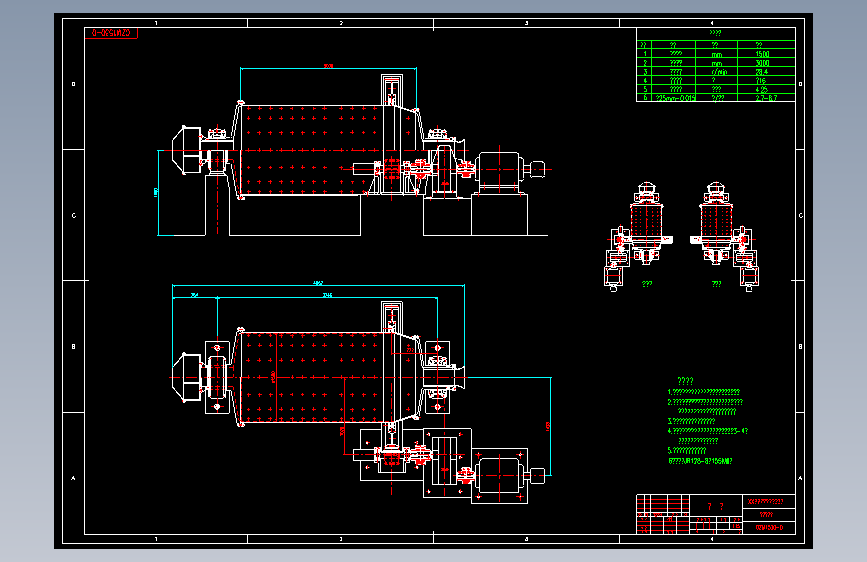Select the small end view with gearbox on right
This screenshot has height=562, width=867.
[x=724, y=235]
